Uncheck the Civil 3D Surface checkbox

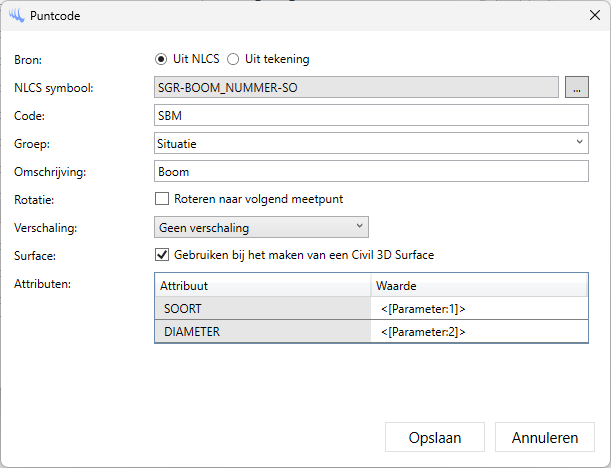(162, 255)
